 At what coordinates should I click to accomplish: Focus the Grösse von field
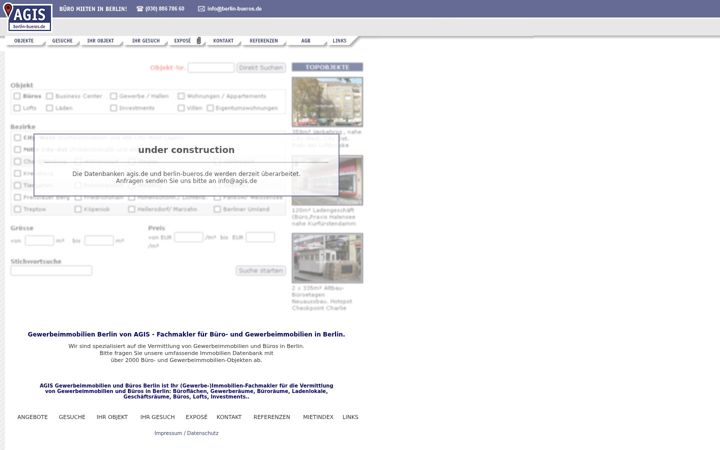tap(39, 240)
